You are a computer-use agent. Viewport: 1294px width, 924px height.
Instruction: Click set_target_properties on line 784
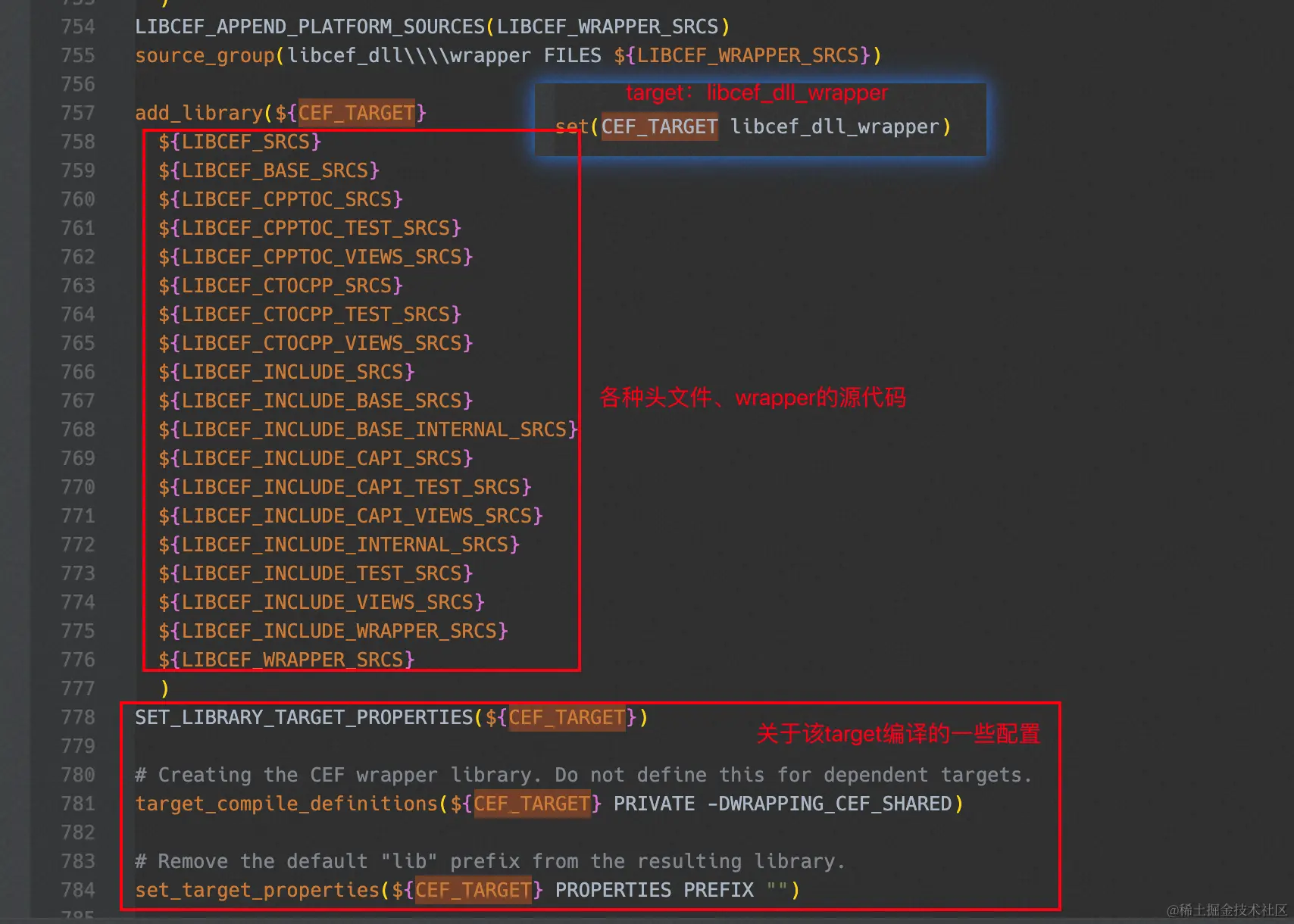pyautogui.click(x=257, y=890)
